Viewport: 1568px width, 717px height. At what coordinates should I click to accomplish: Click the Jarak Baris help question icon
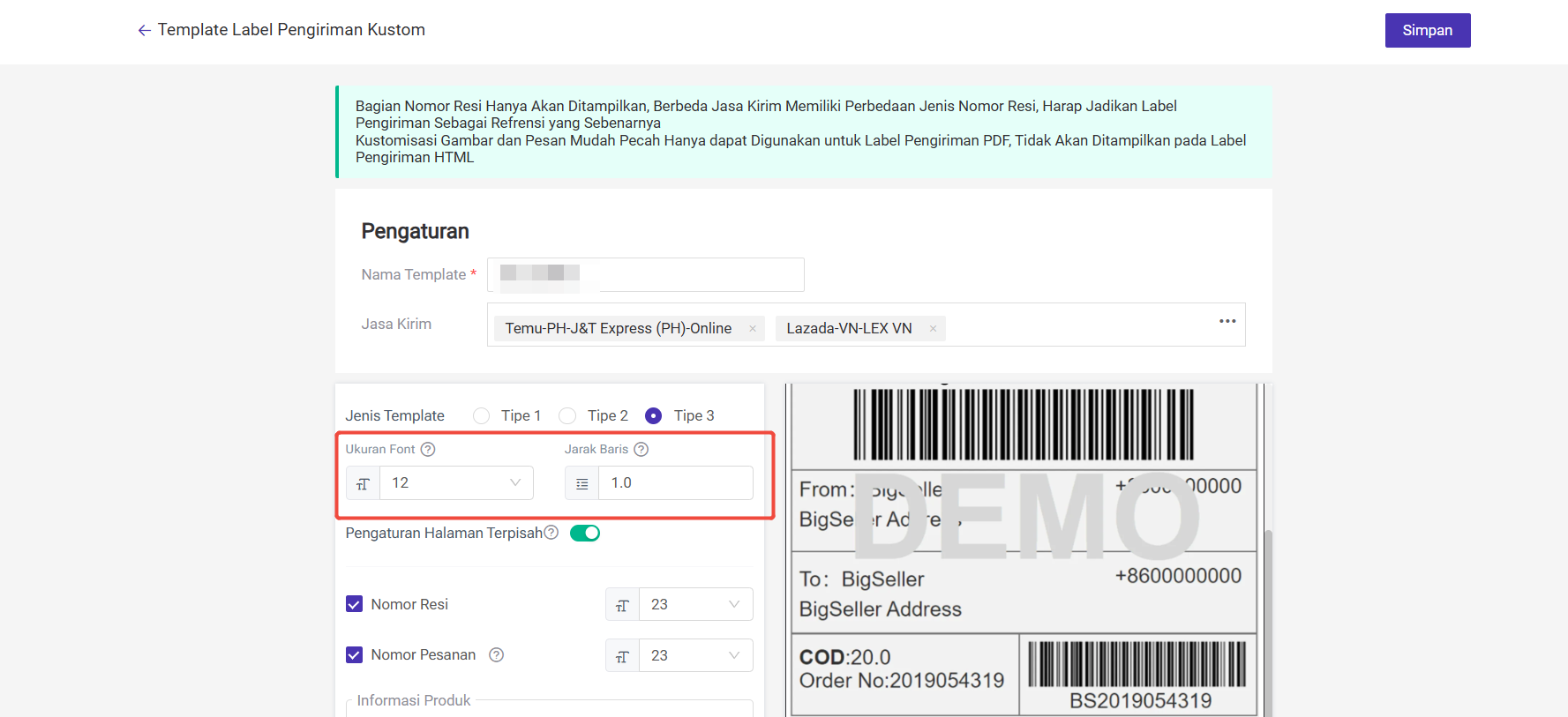pyautogui.click(x=641, y=449)
